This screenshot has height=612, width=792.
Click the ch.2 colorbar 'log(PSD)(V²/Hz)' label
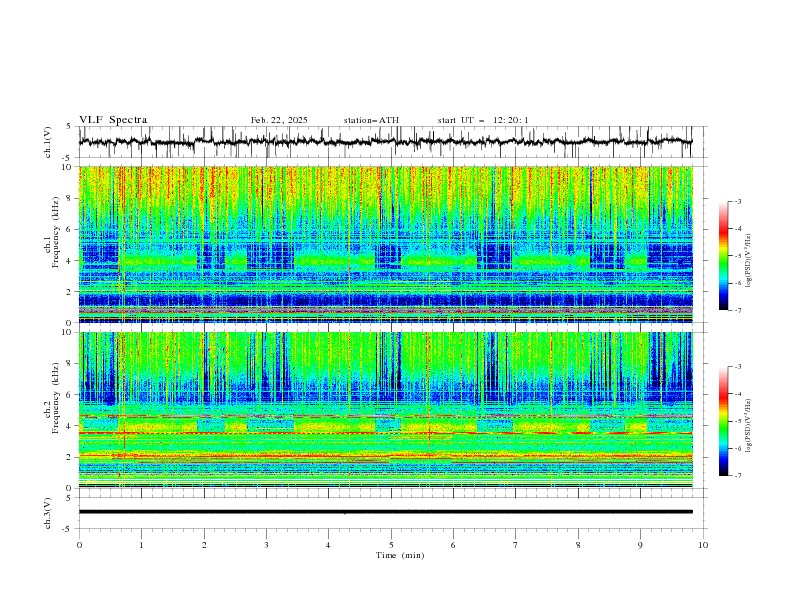pyautogui.click(x=748, y=425)
